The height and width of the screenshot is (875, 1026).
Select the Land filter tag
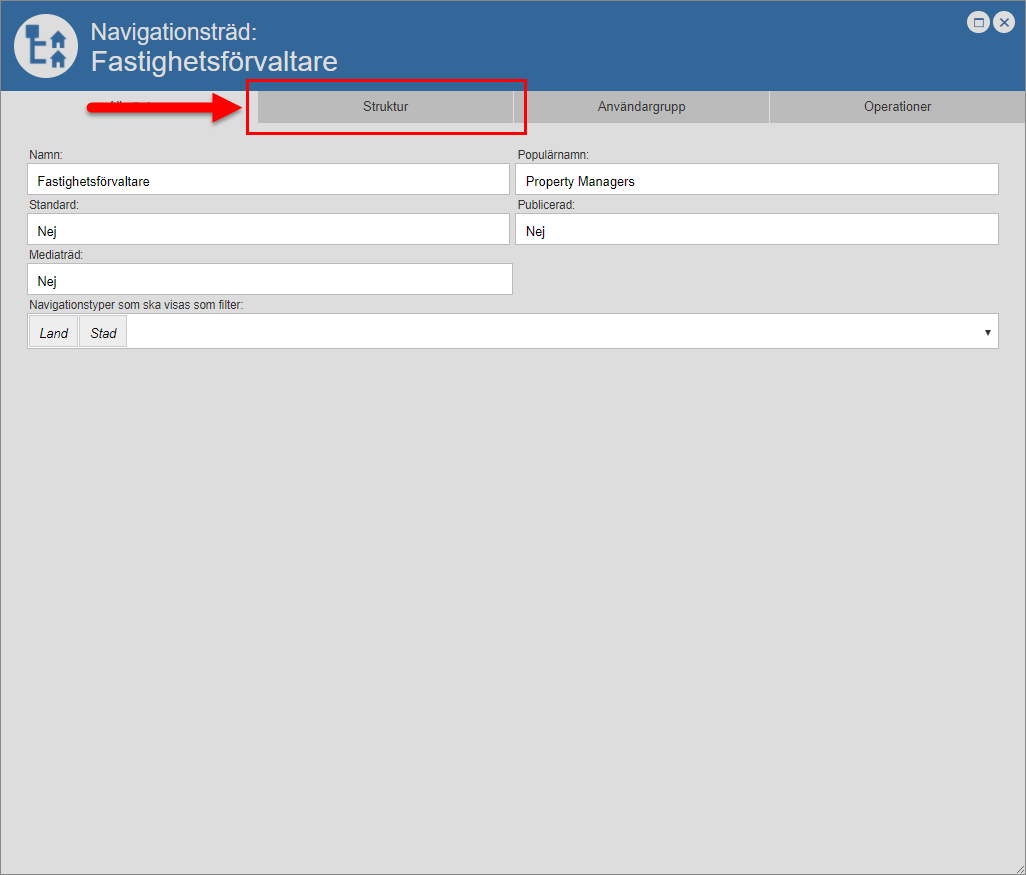coord(54,332)
